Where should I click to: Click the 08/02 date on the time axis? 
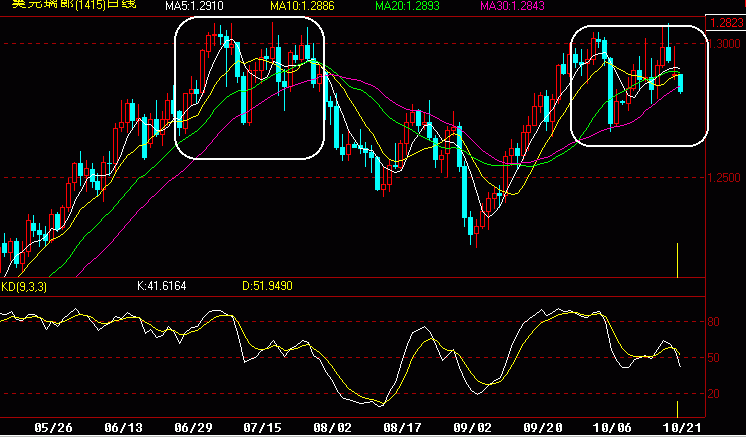click(333, 427)
